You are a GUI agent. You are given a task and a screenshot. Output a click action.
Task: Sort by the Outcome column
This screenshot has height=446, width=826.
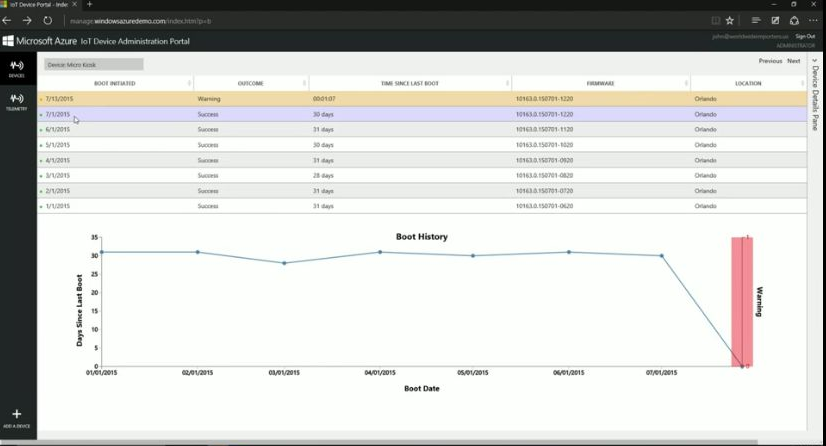click(251, 83)
